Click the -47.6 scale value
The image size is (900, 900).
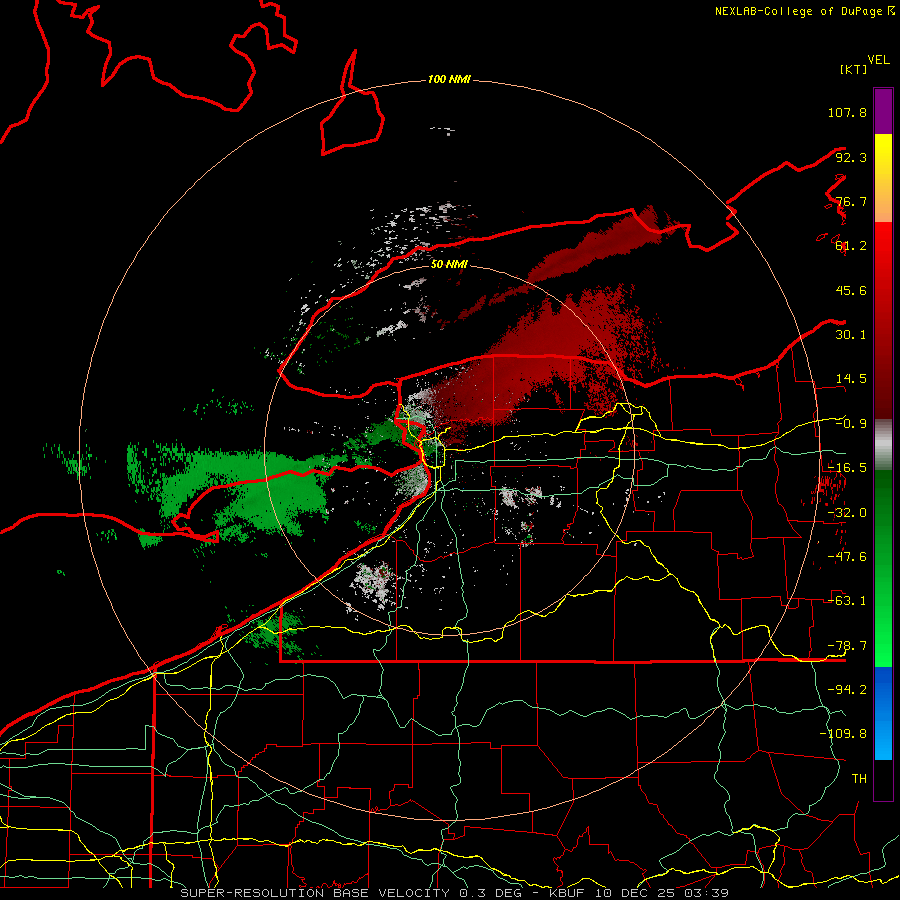[x=847, y=557]
